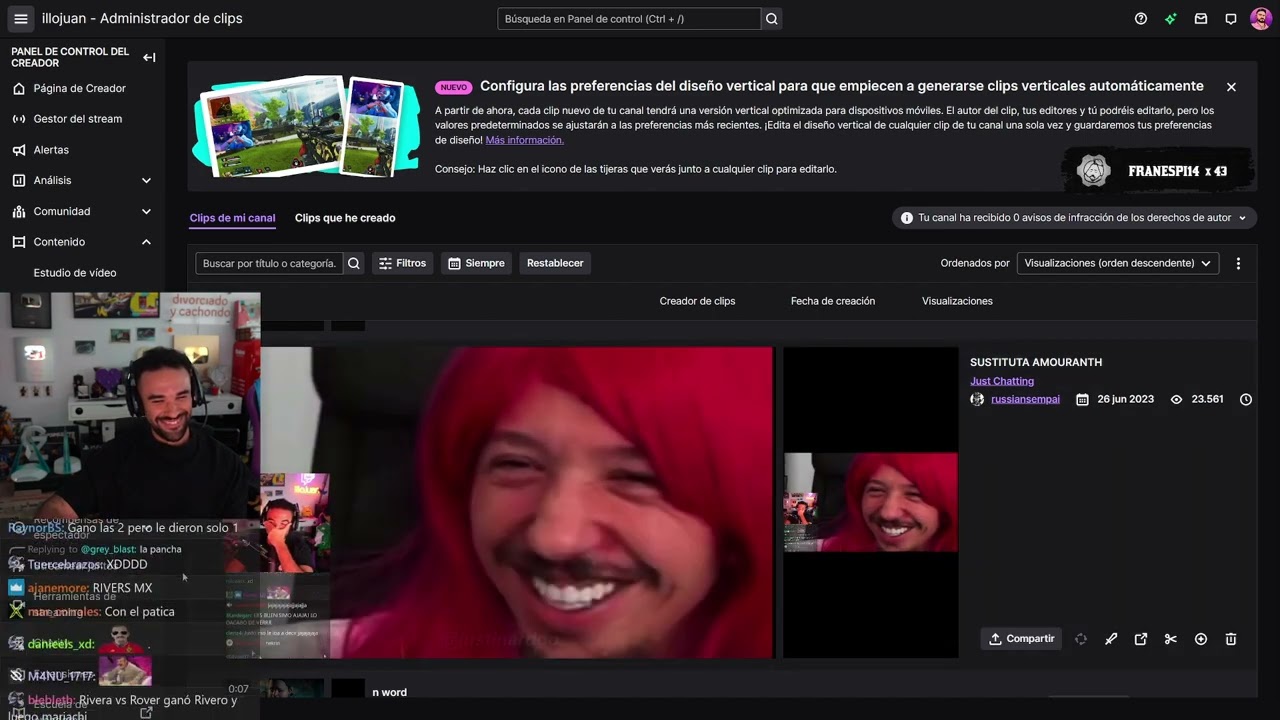Sort by Creador de clips column
Image resolution: width=1280 pixels, height=720 pixels.
point(697,301)
